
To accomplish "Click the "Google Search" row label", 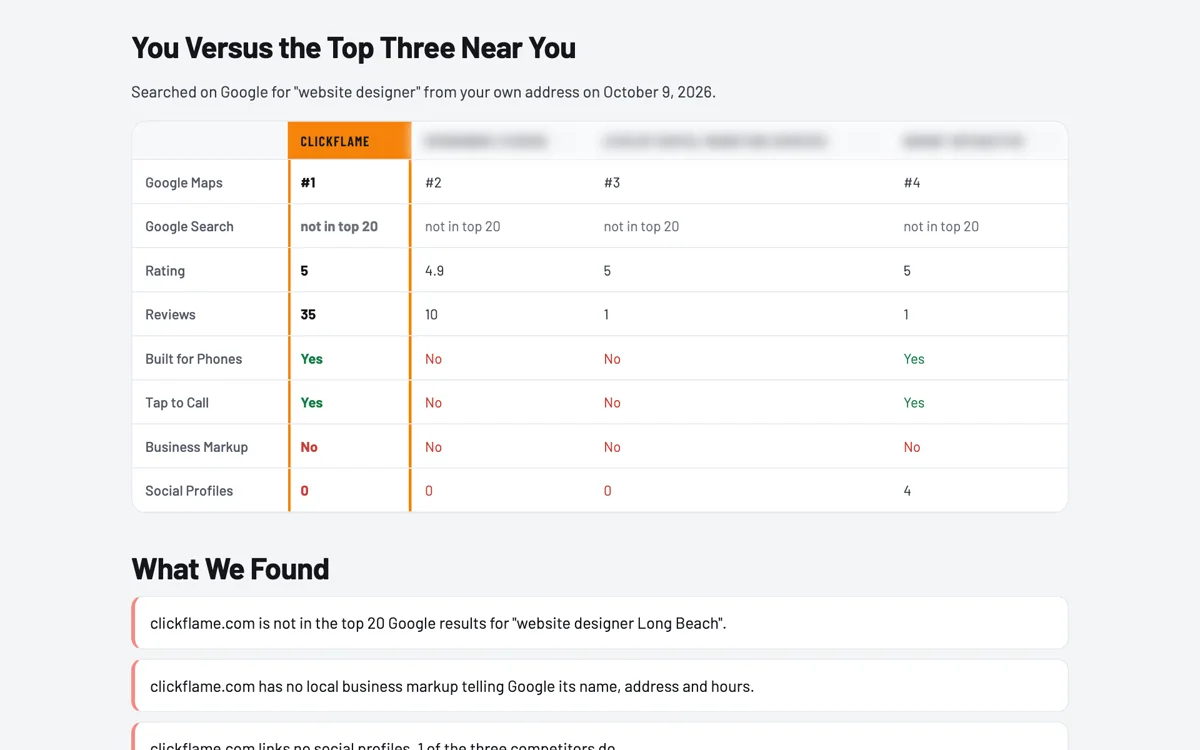I will click(189, 227).
